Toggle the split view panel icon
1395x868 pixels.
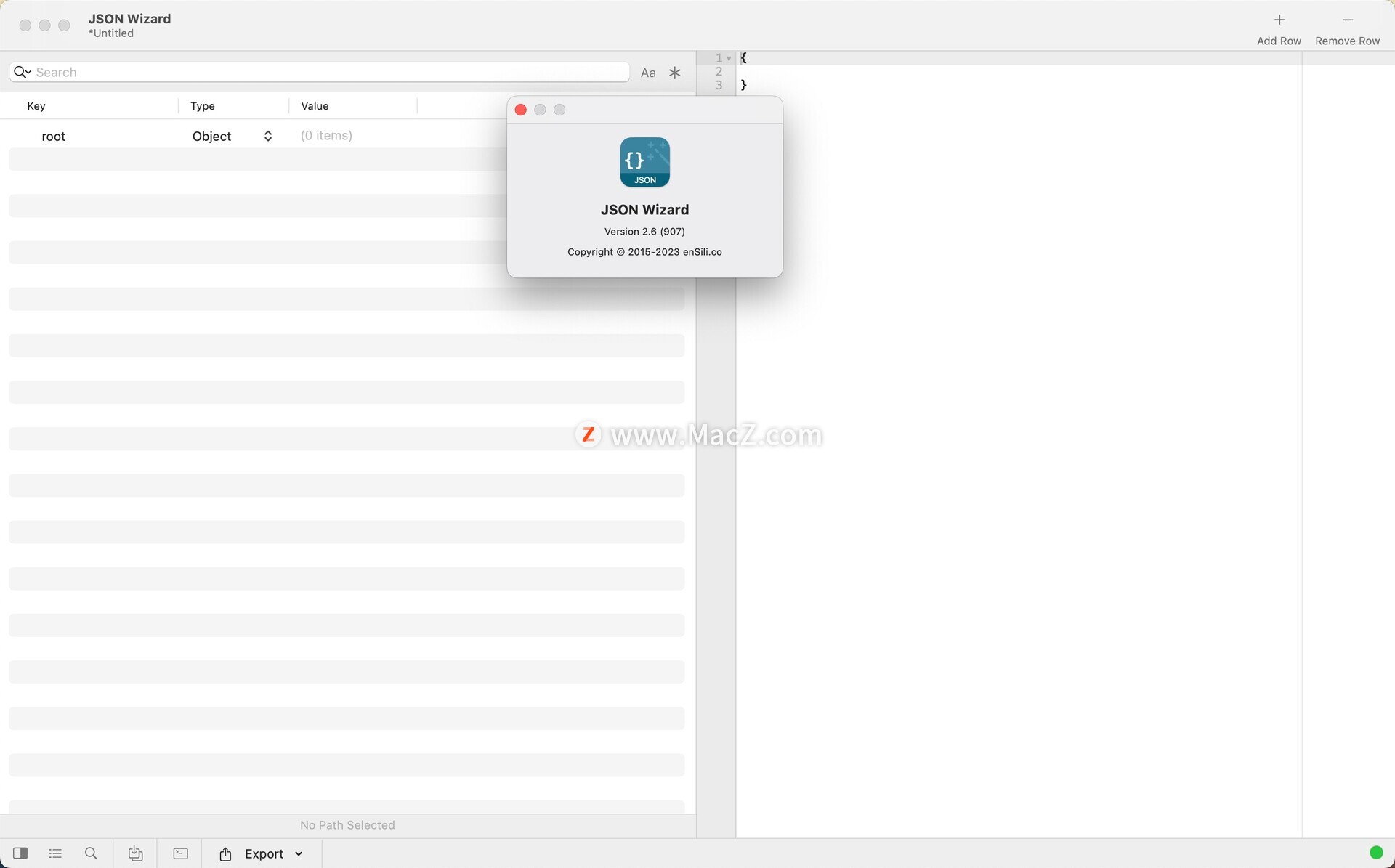pos(20,853)
